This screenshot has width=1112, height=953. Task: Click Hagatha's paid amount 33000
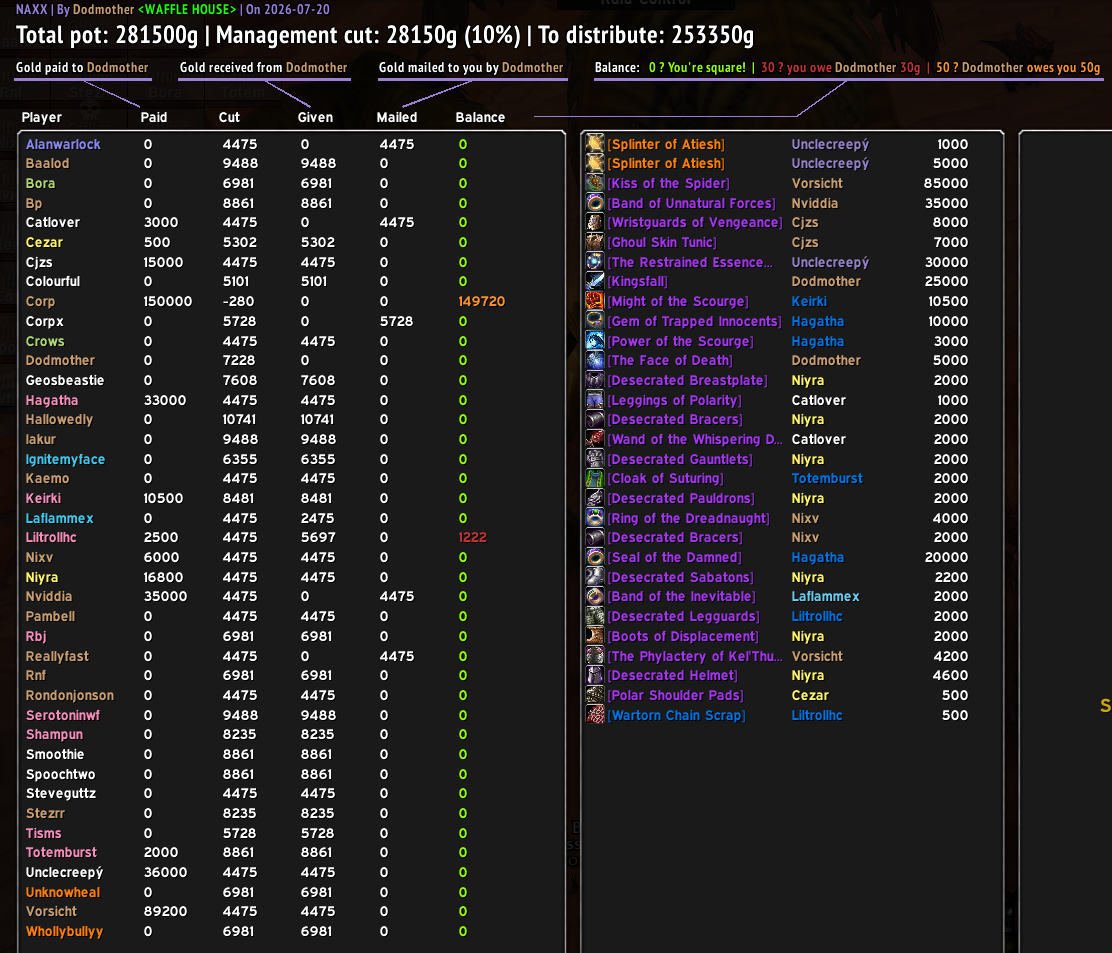tap(165, 400)
